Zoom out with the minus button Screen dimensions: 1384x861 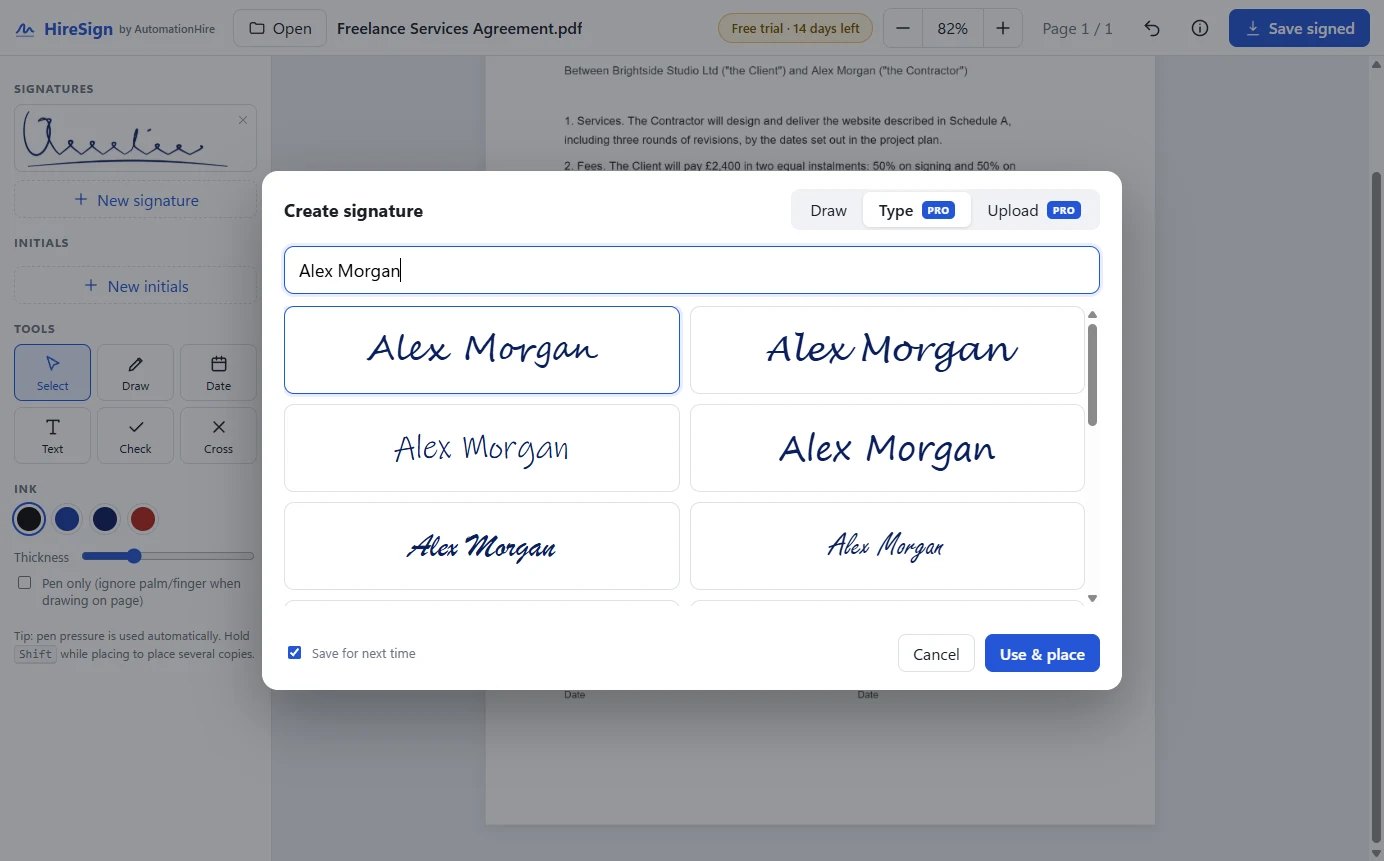click(x=903, y=28)
